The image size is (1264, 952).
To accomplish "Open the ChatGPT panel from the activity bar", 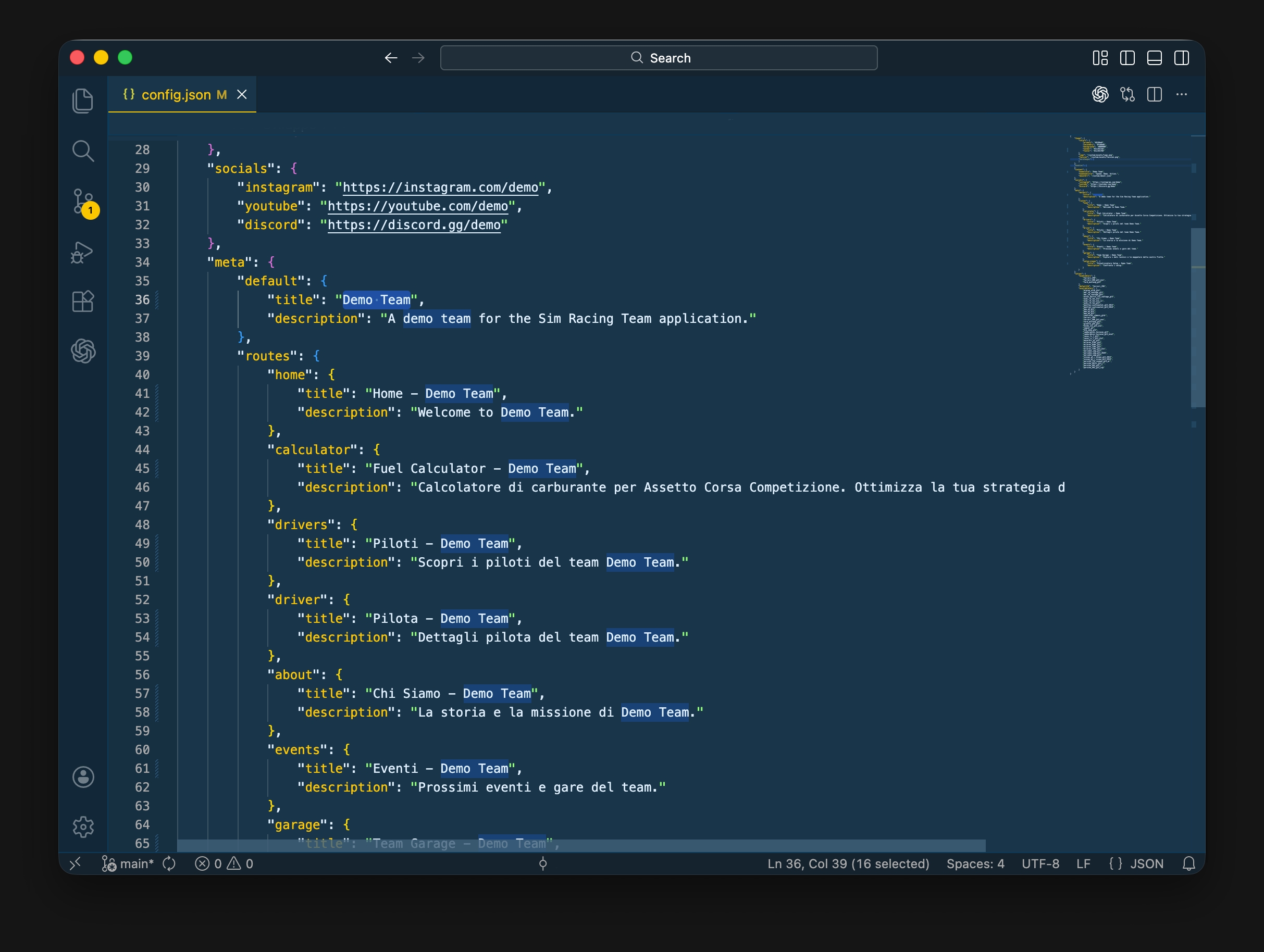I will pyautogui.click(x=83, y=350).
